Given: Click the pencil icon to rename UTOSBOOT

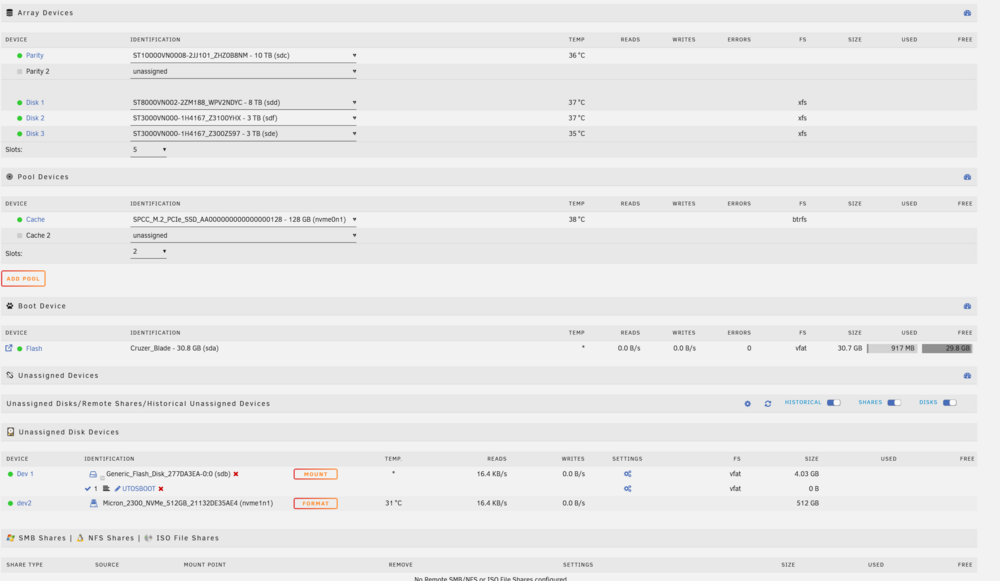Looking at the screenshot, I should coord(117,489).
